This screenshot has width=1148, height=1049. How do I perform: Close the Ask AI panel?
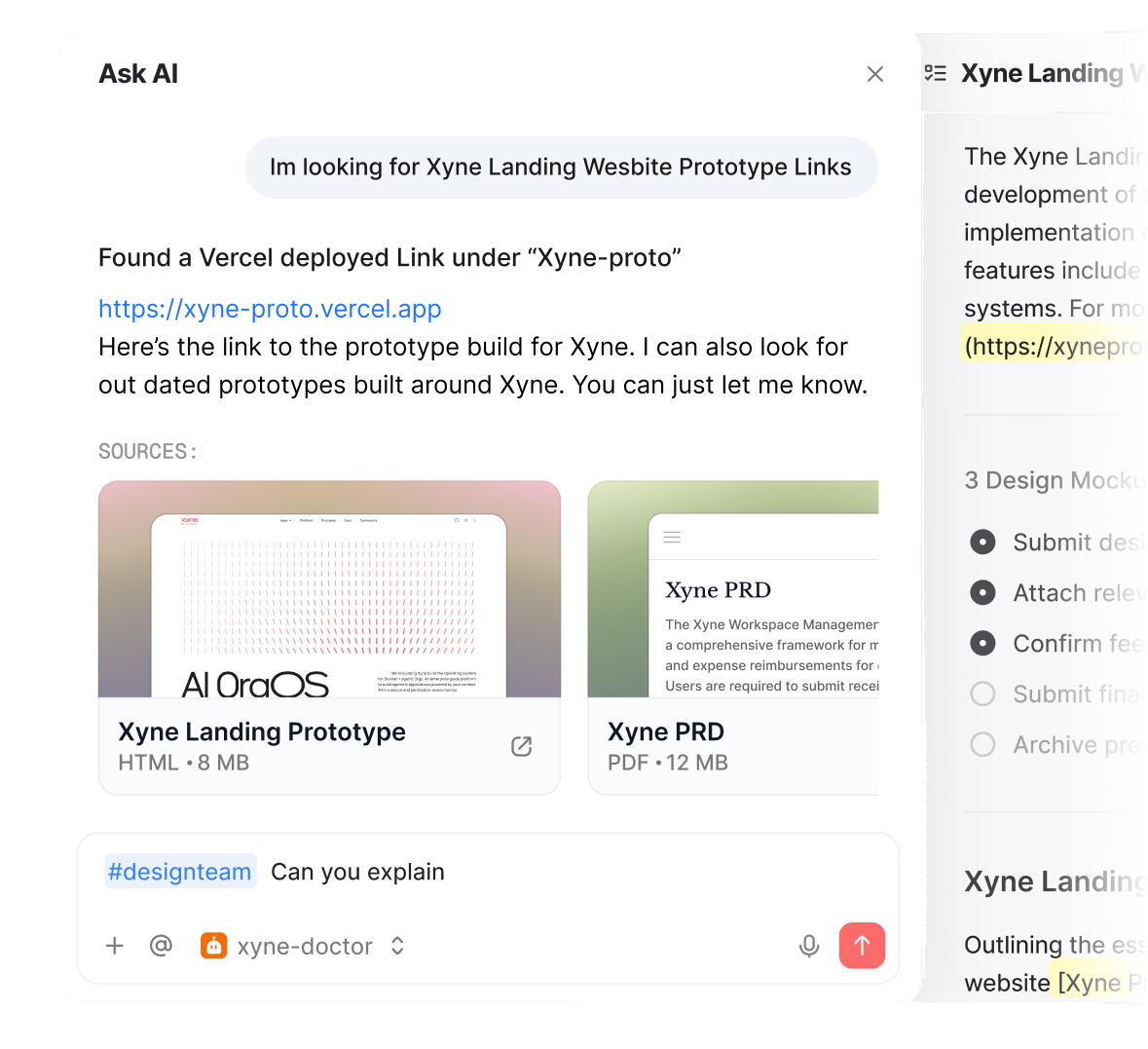(875, 74)
